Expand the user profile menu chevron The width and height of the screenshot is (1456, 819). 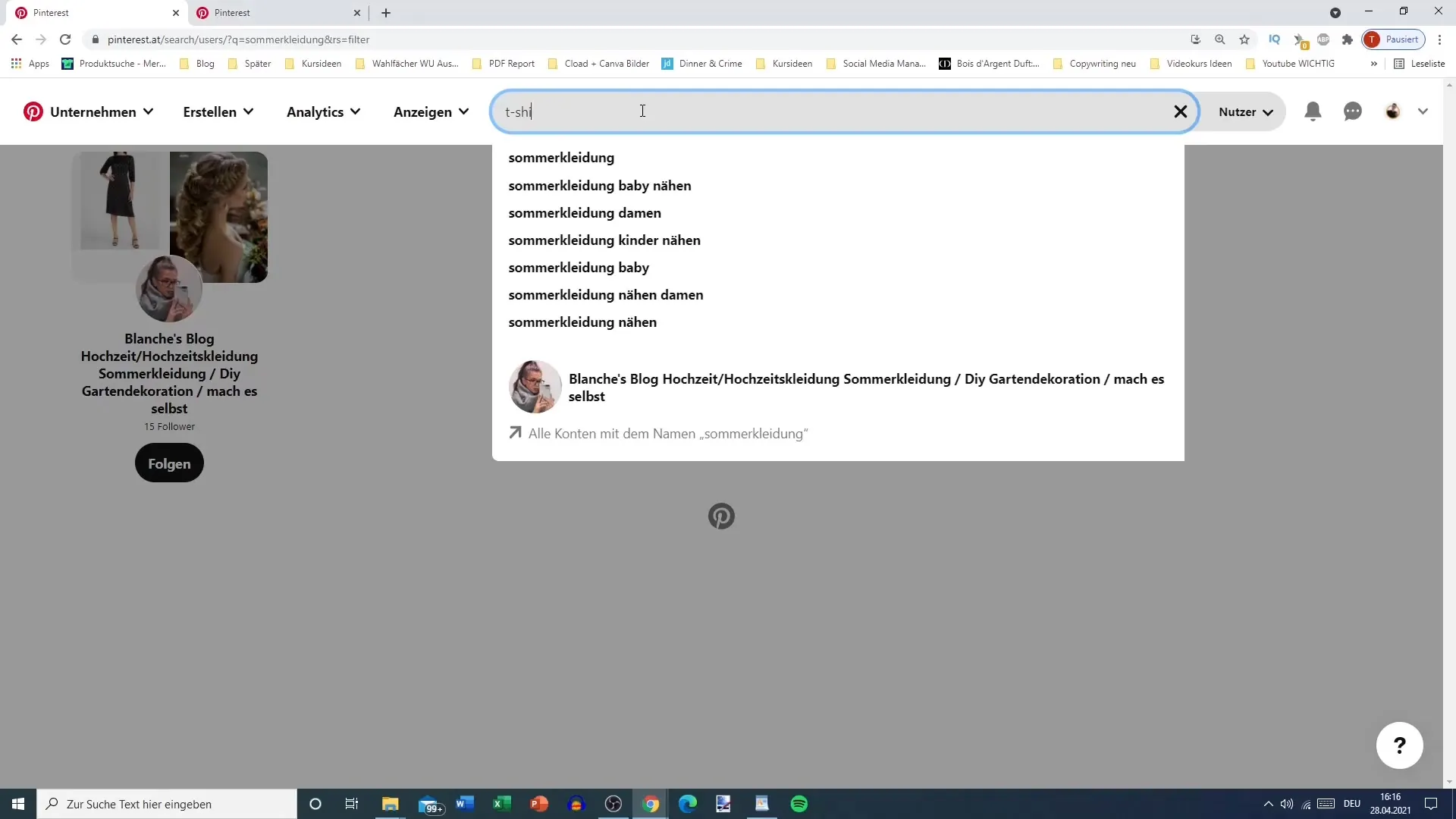point(1424,111)
